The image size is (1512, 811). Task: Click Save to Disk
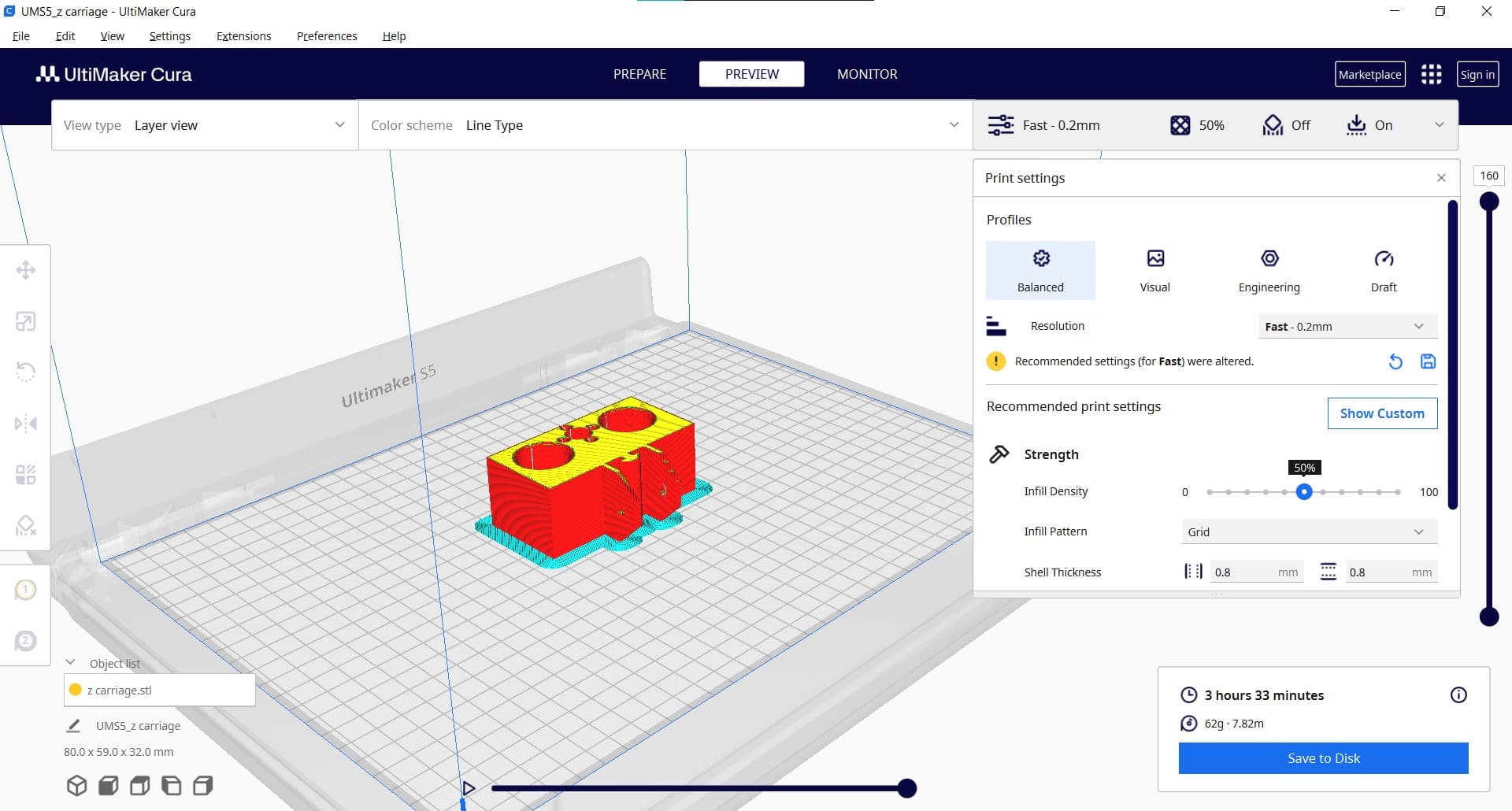coord(1323,758)
